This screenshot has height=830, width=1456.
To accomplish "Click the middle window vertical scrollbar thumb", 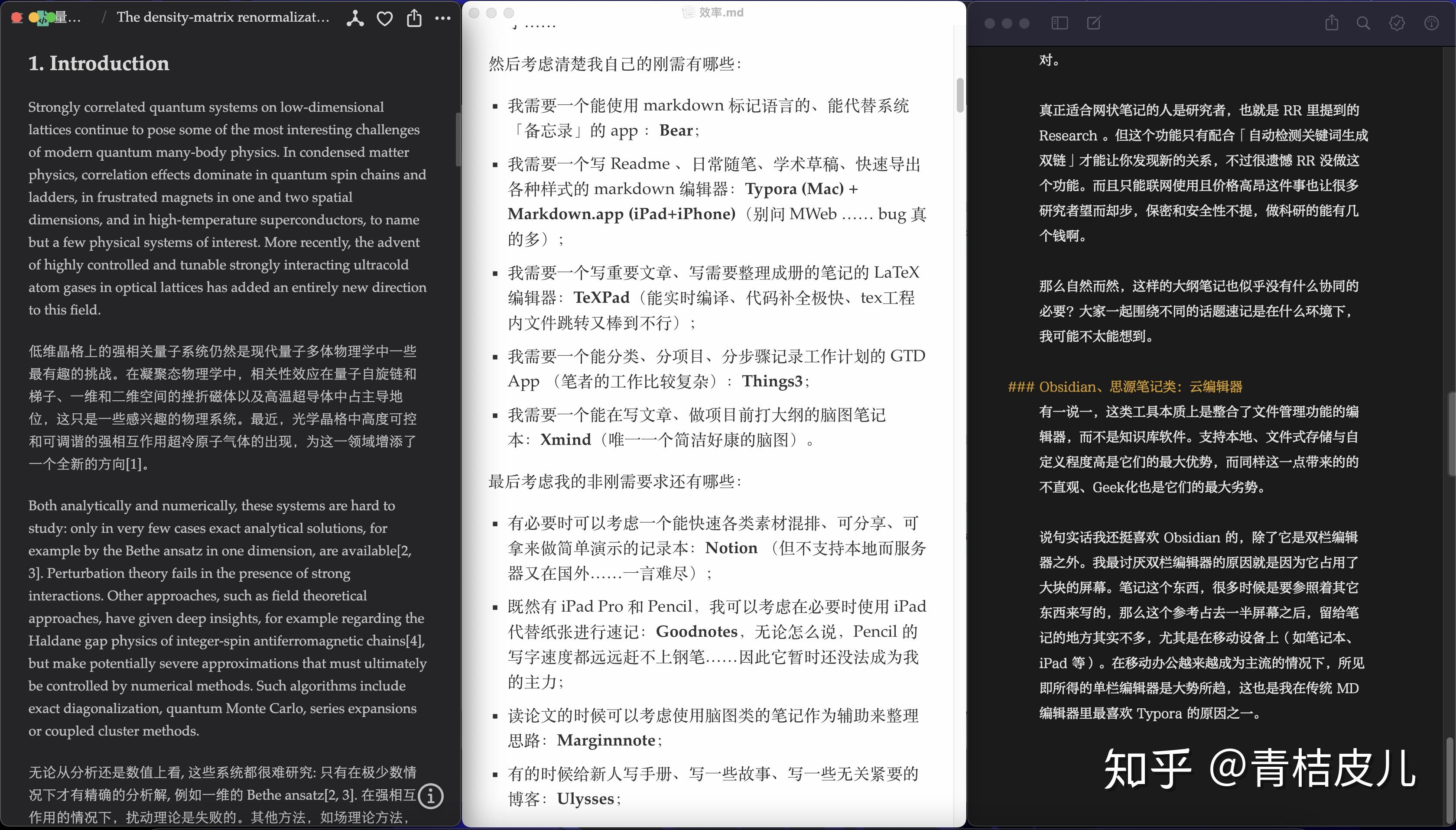I will [960, 95].
